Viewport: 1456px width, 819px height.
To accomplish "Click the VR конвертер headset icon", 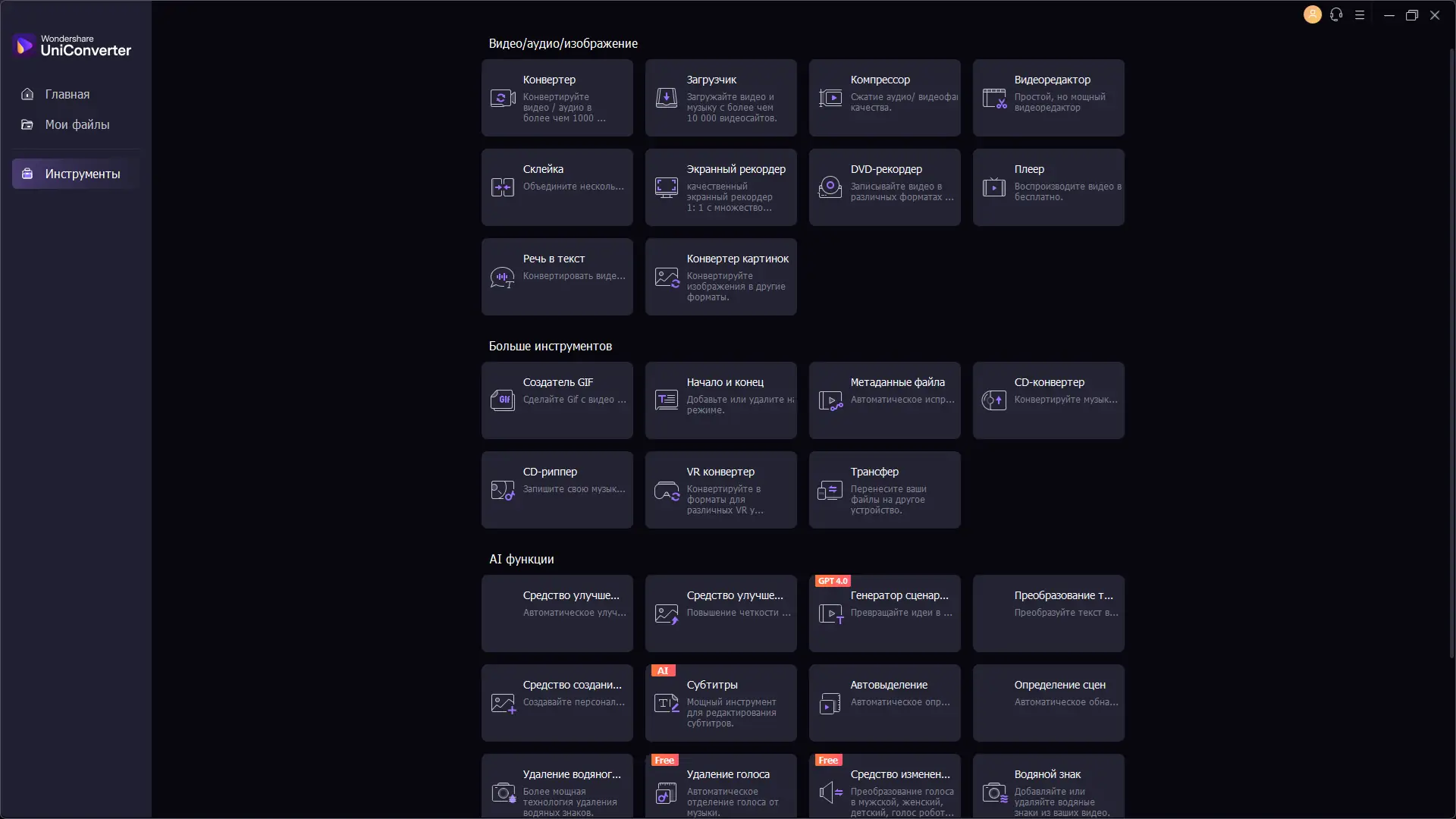I will click(x=666, y=491).
